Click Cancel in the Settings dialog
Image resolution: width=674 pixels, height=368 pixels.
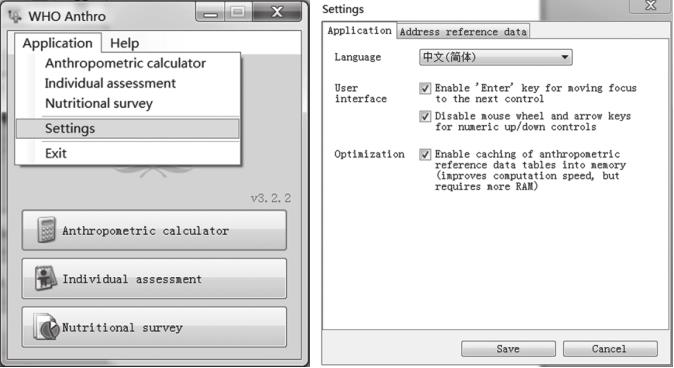610,349
